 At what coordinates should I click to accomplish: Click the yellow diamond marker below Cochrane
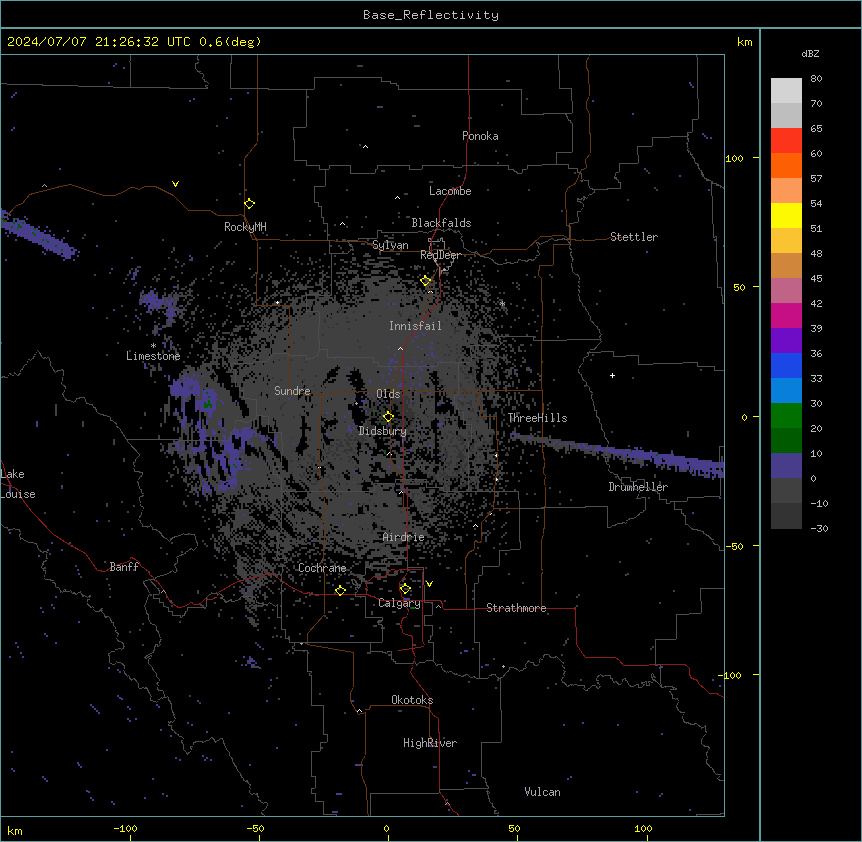340,590
